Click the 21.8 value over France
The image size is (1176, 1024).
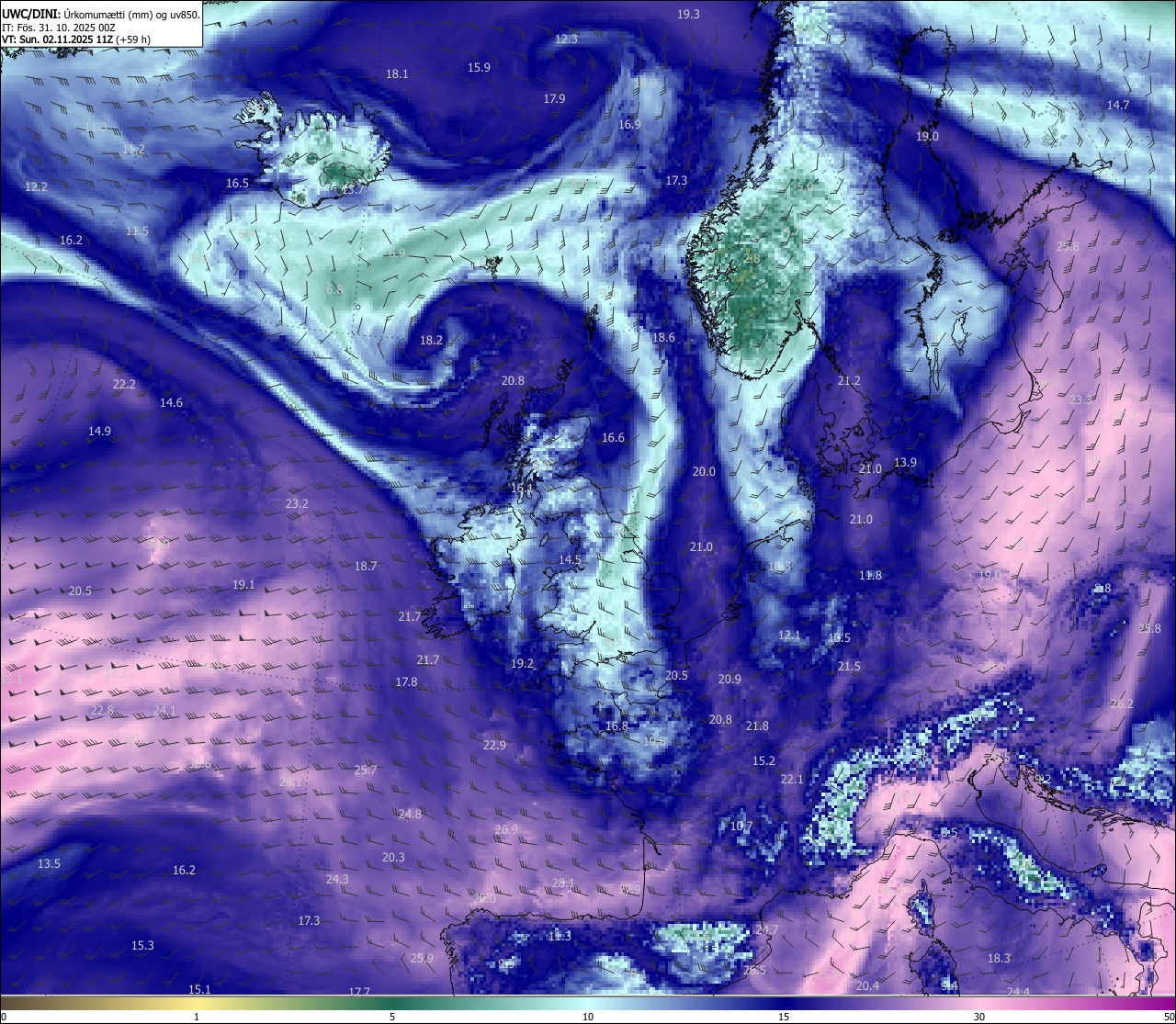[757, 726]
